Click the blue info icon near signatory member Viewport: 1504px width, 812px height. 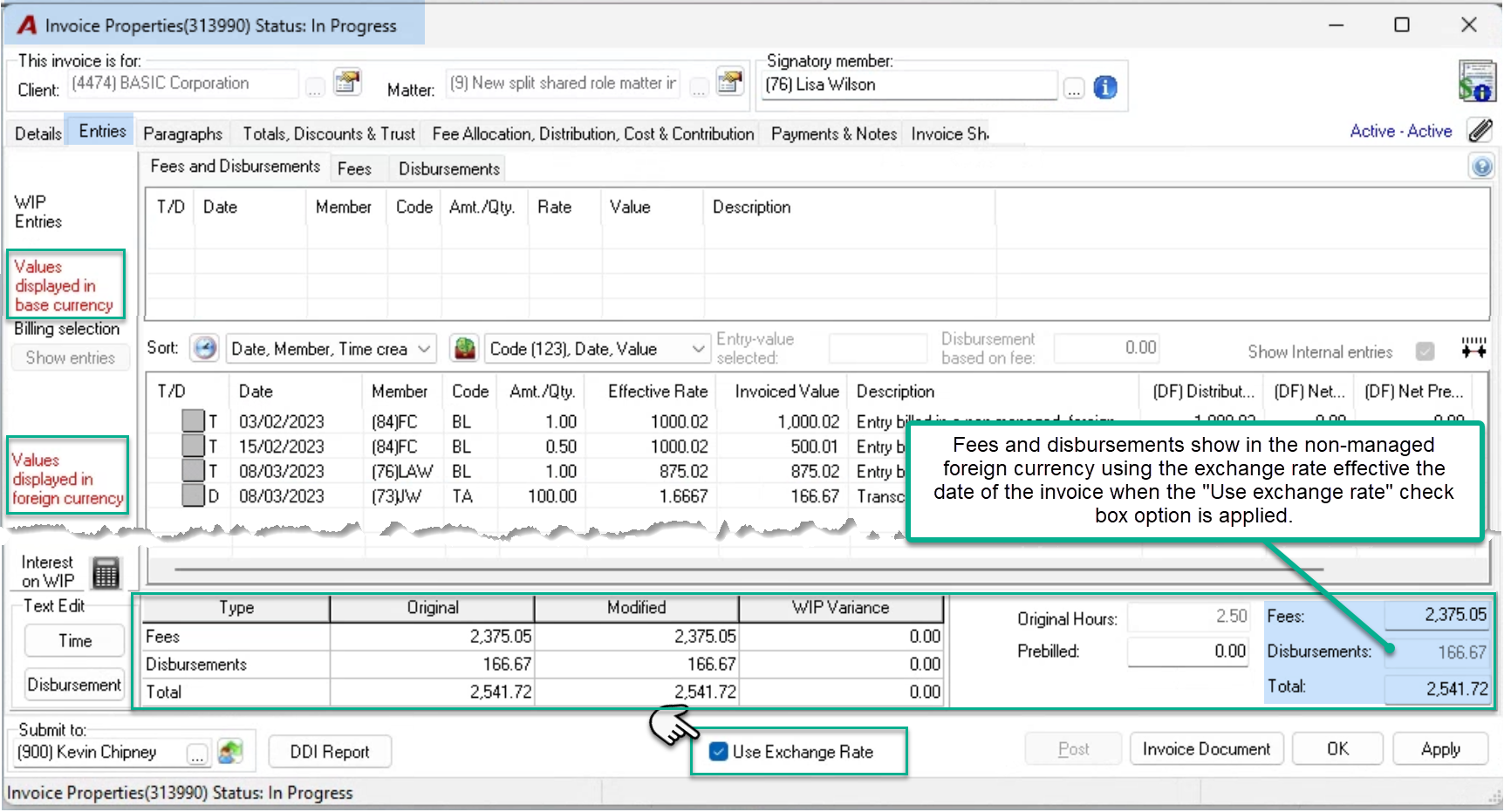(x=1105, y=87)
